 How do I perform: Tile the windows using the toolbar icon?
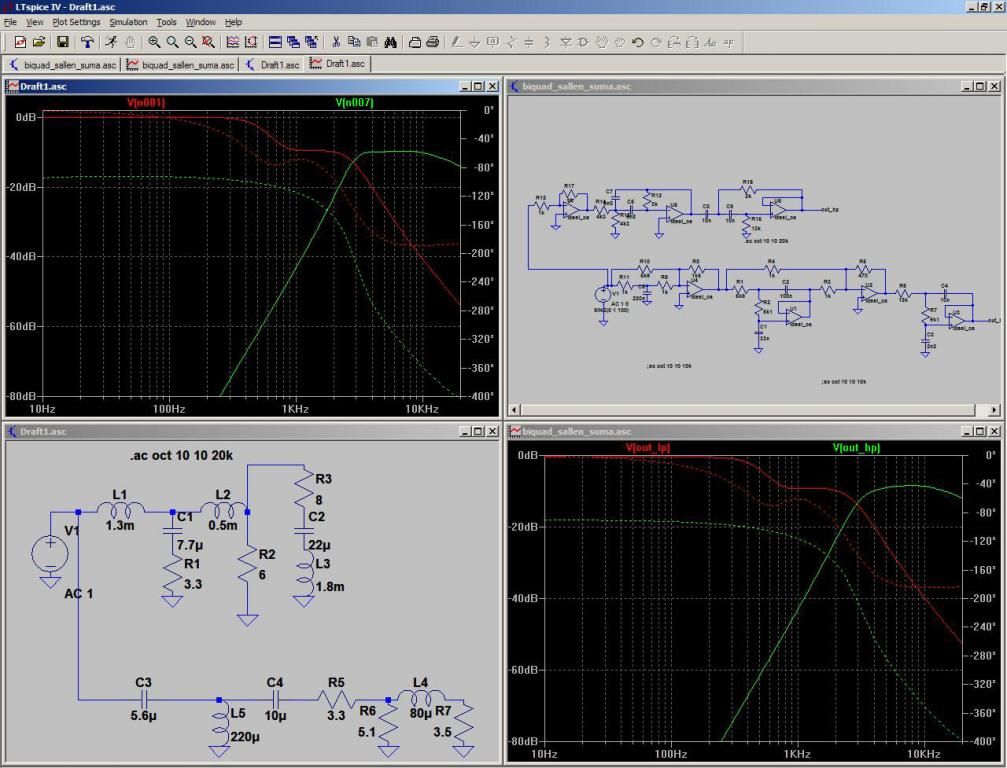pyautogui.click(x=275, y=42)
